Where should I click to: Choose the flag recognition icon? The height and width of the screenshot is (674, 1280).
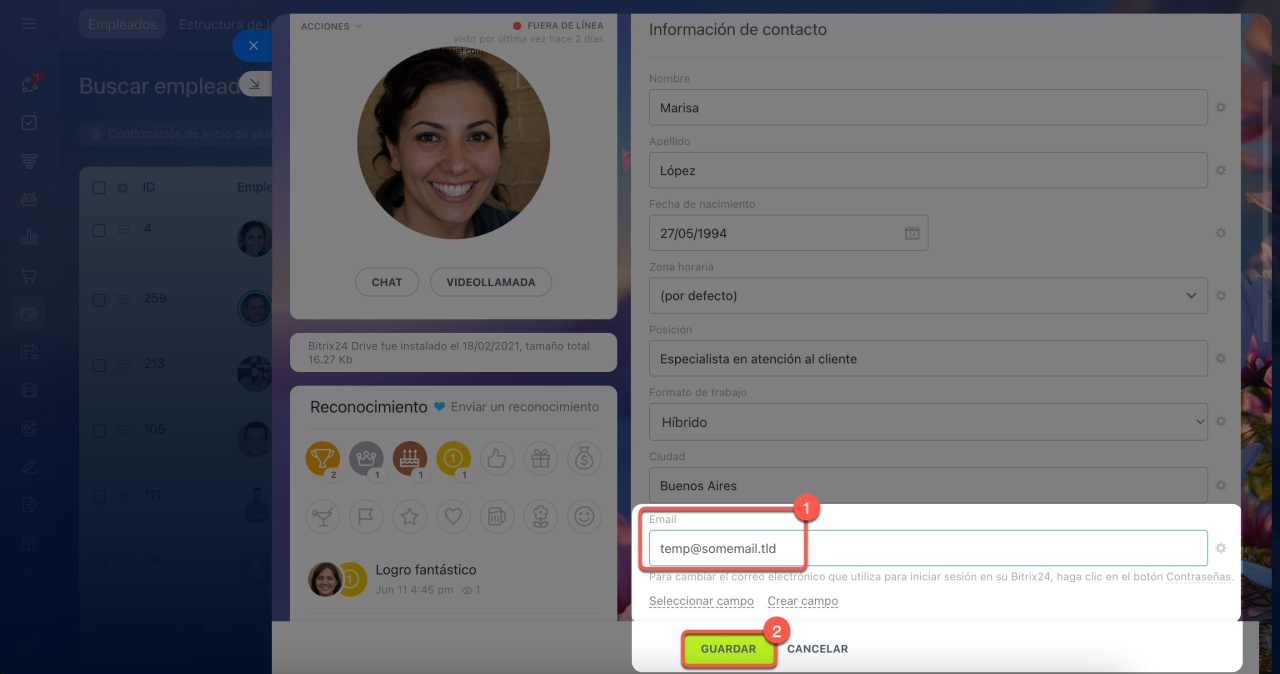point(366,516)
